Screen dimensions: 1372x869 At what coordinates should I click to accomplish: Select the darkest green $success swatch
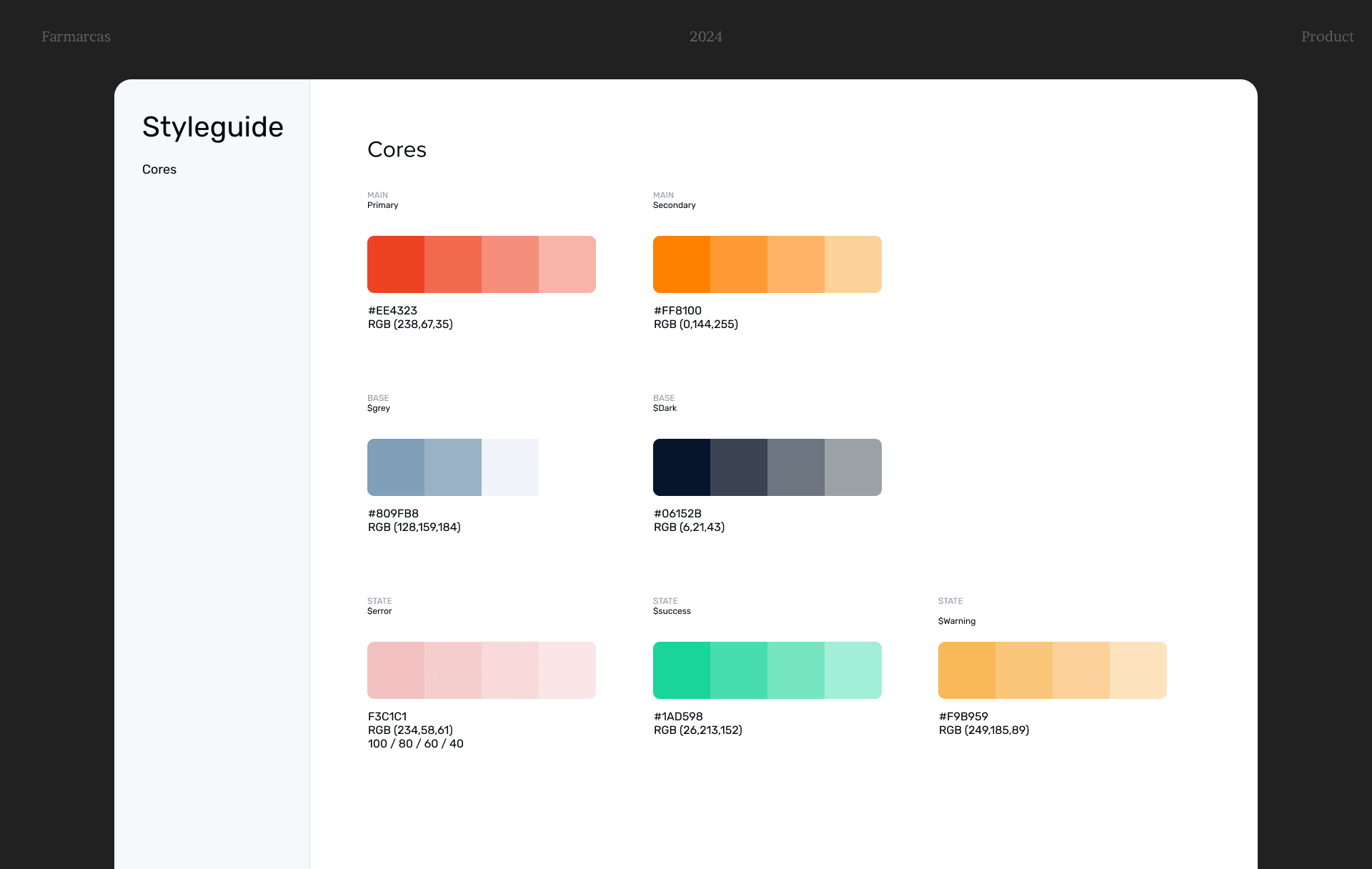coord(682,670)
